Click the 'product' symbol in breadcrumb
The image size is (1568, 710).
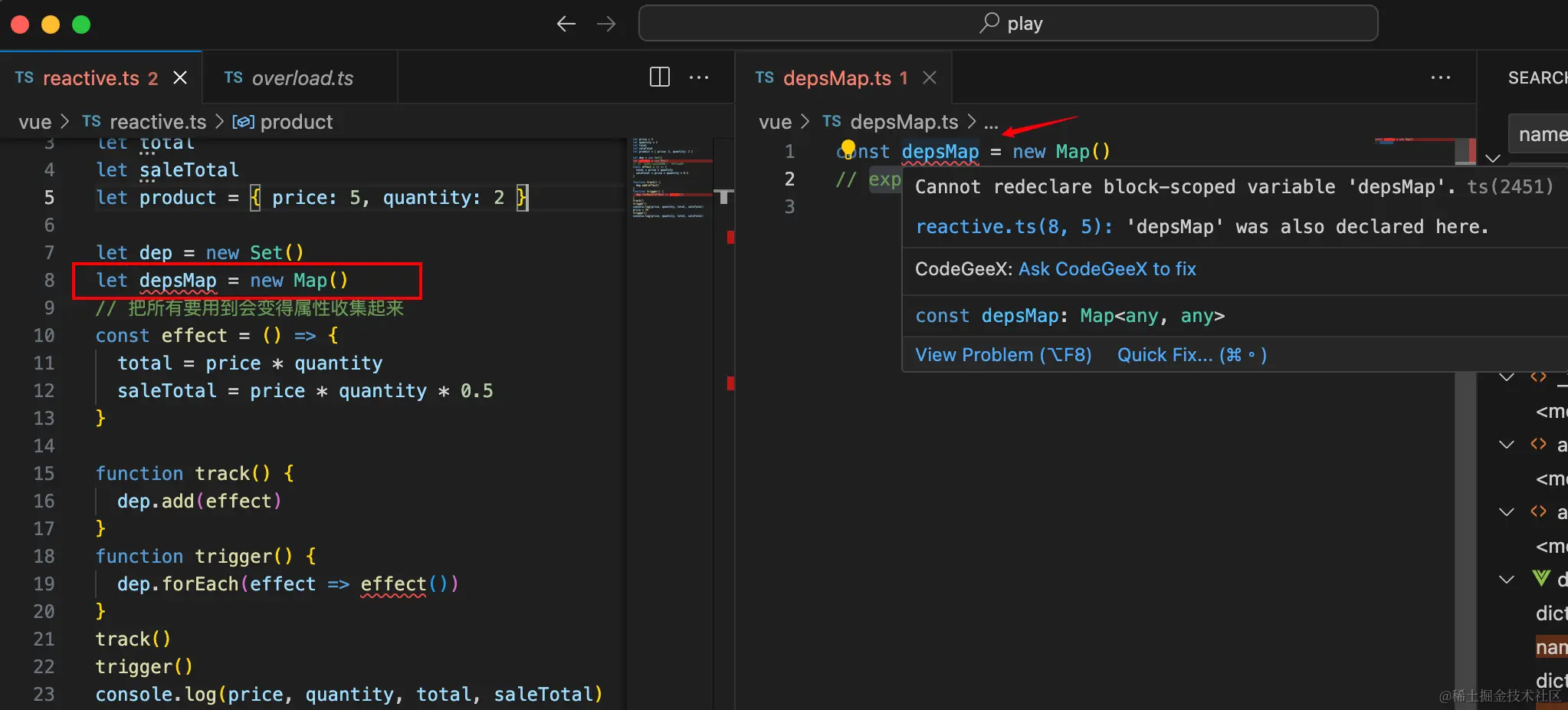[296, 122]
